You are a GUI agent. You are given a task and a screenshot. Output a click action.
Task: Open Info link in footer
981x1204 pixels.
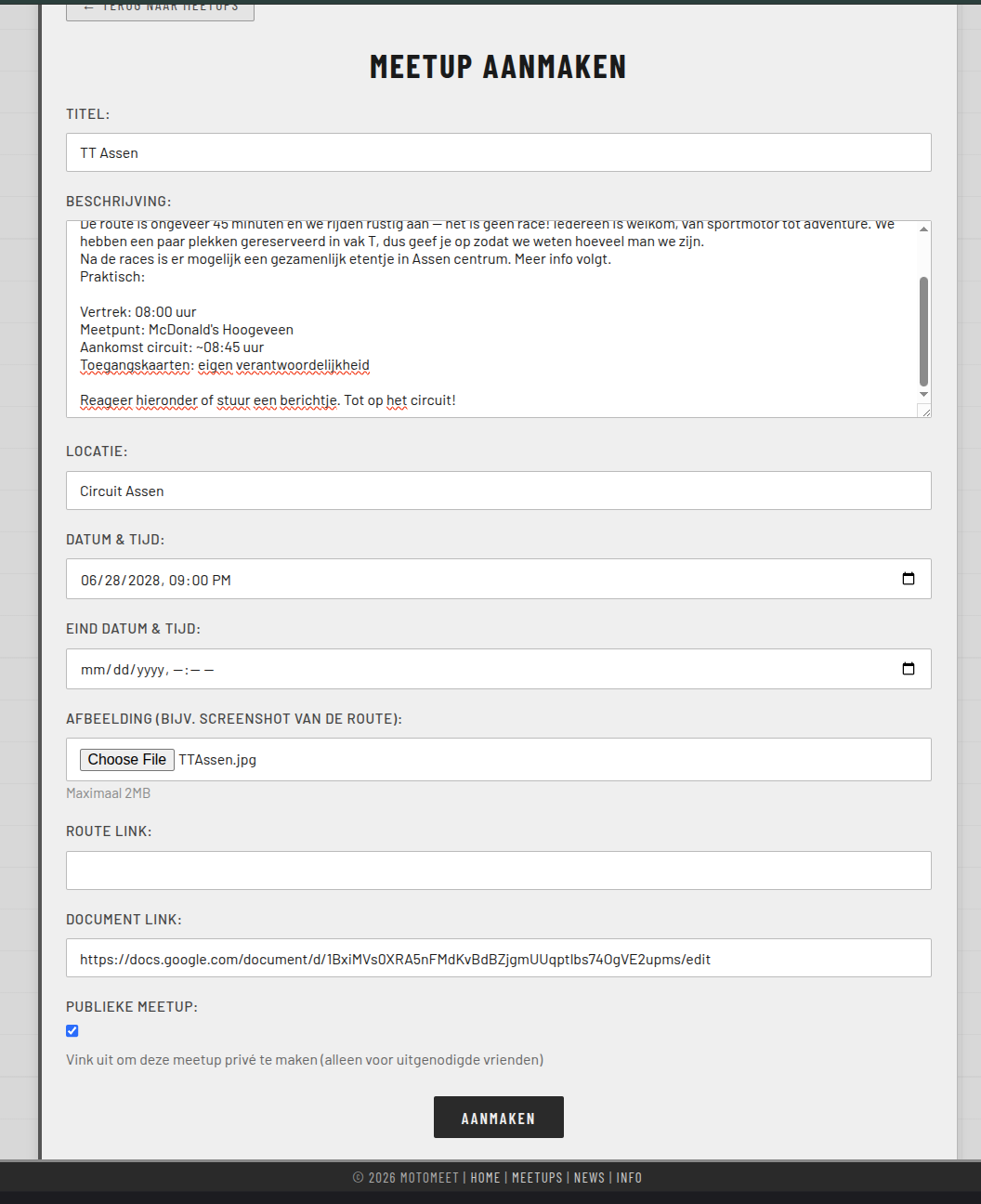pyautogui.click(x=629, y=1177)
